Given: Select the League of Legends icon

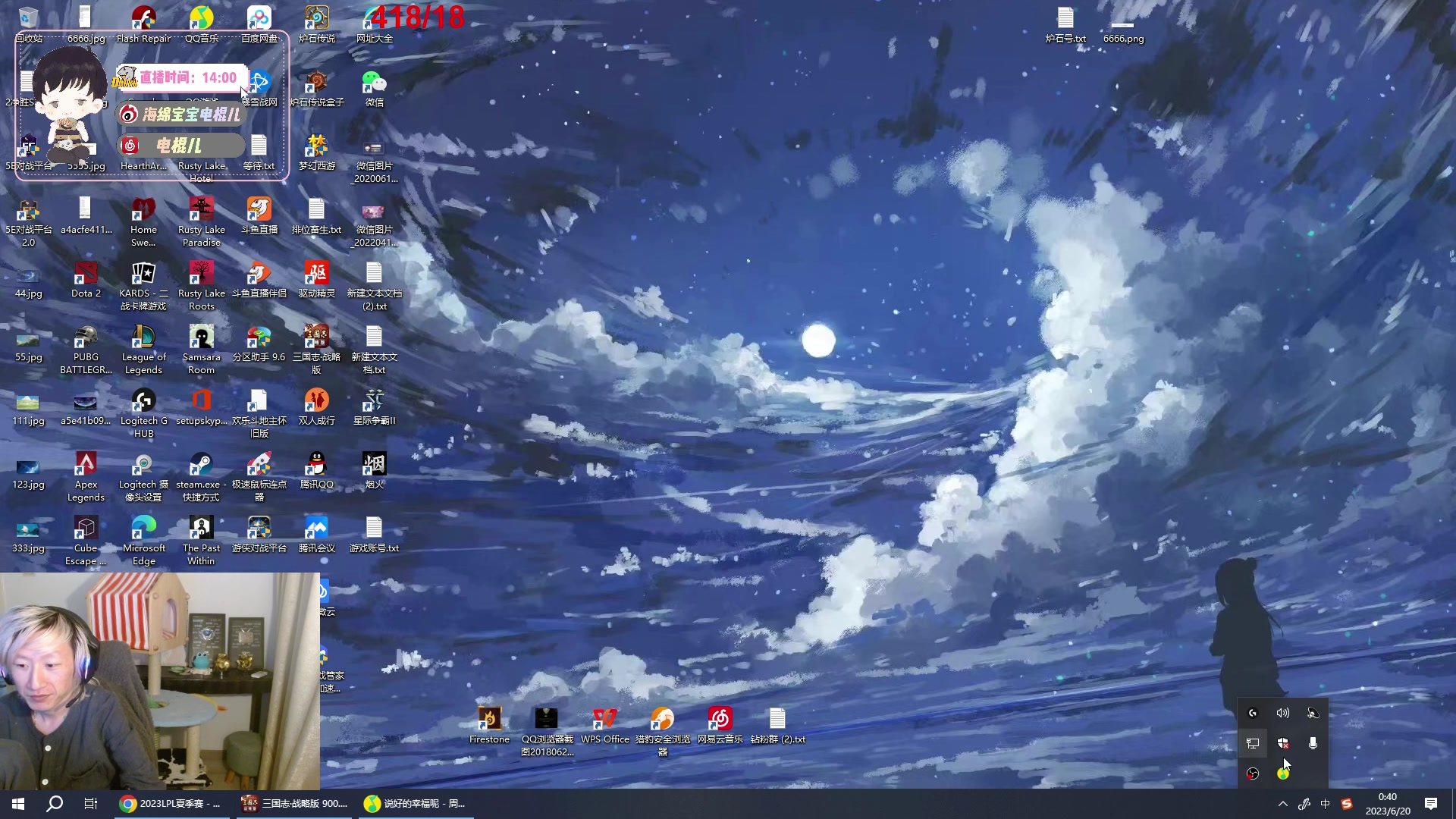Looking at the screenshot, I should 143,350.
